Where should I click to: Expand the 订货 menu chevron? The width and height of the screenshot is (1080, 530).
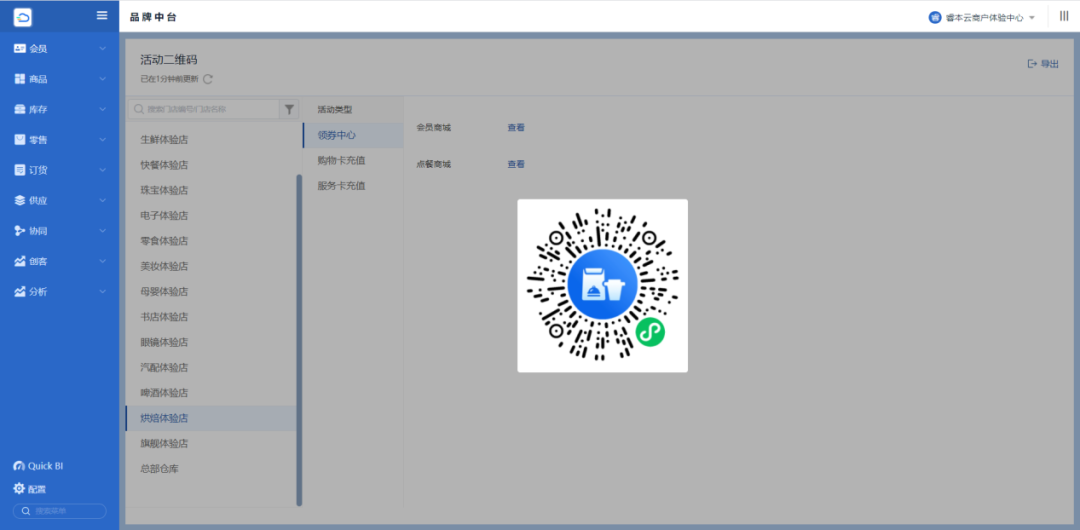[x=103, y=170]
